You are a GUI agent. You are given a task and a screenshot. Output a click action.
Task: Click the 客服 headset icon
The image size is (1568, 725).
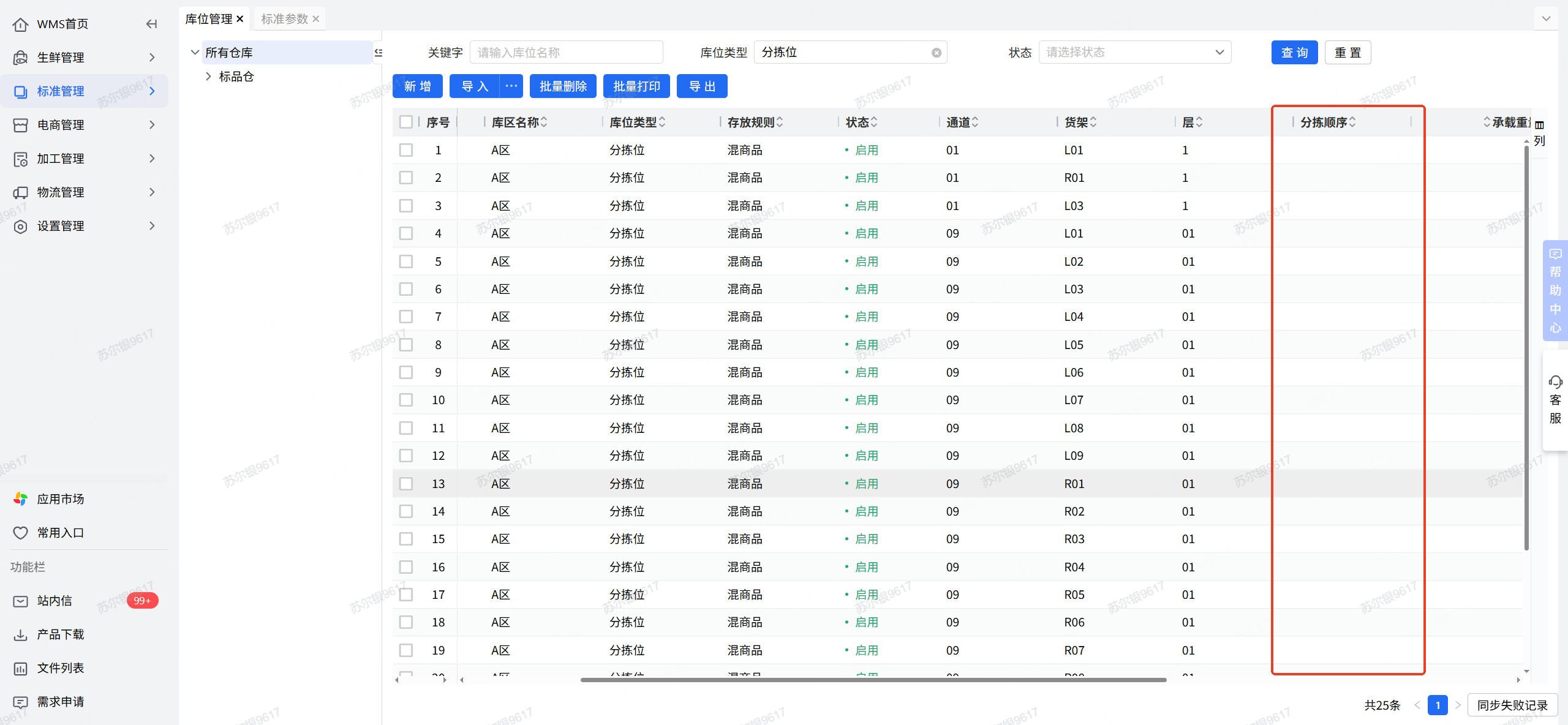click(1555, 383)
